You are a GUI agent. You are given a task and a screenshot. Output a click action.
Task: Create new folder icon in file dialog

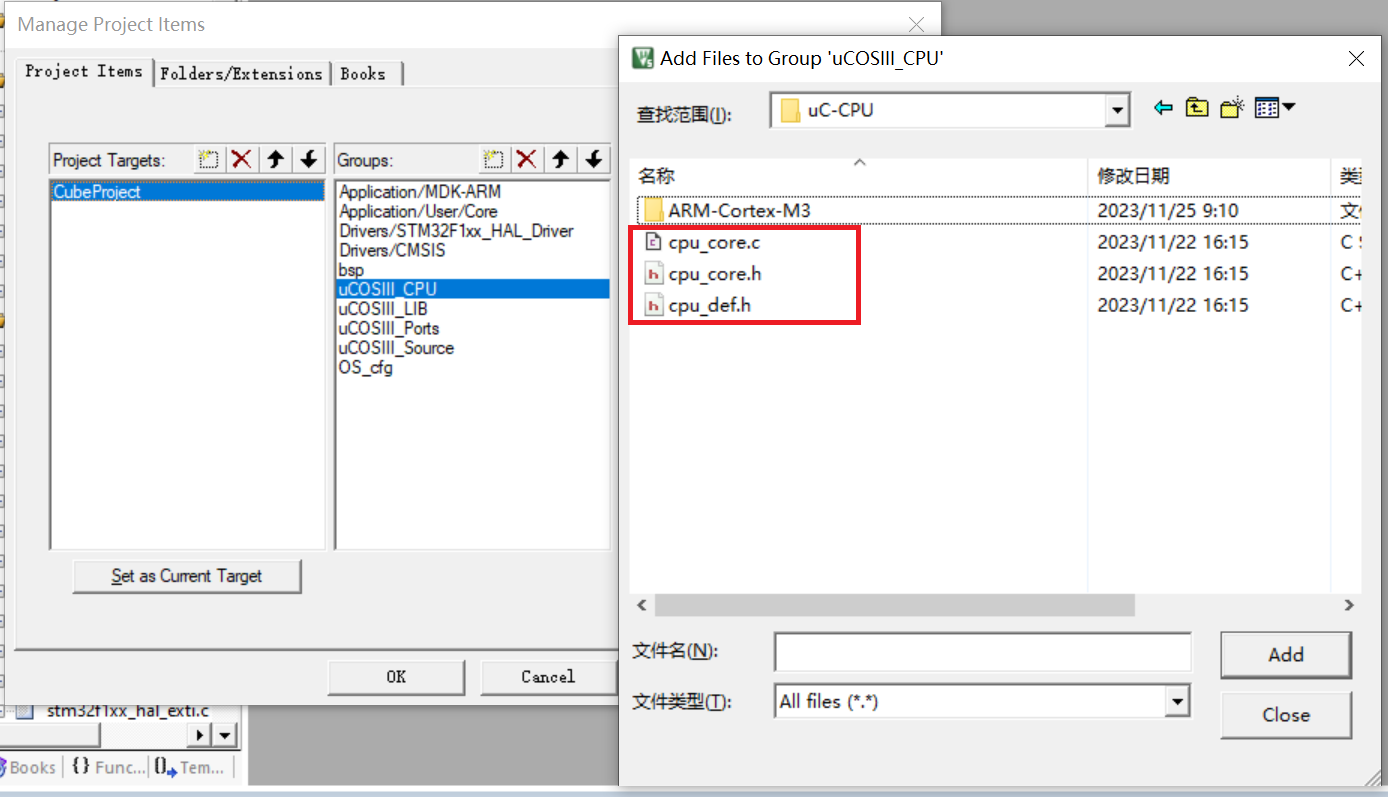pos(1231,108)
